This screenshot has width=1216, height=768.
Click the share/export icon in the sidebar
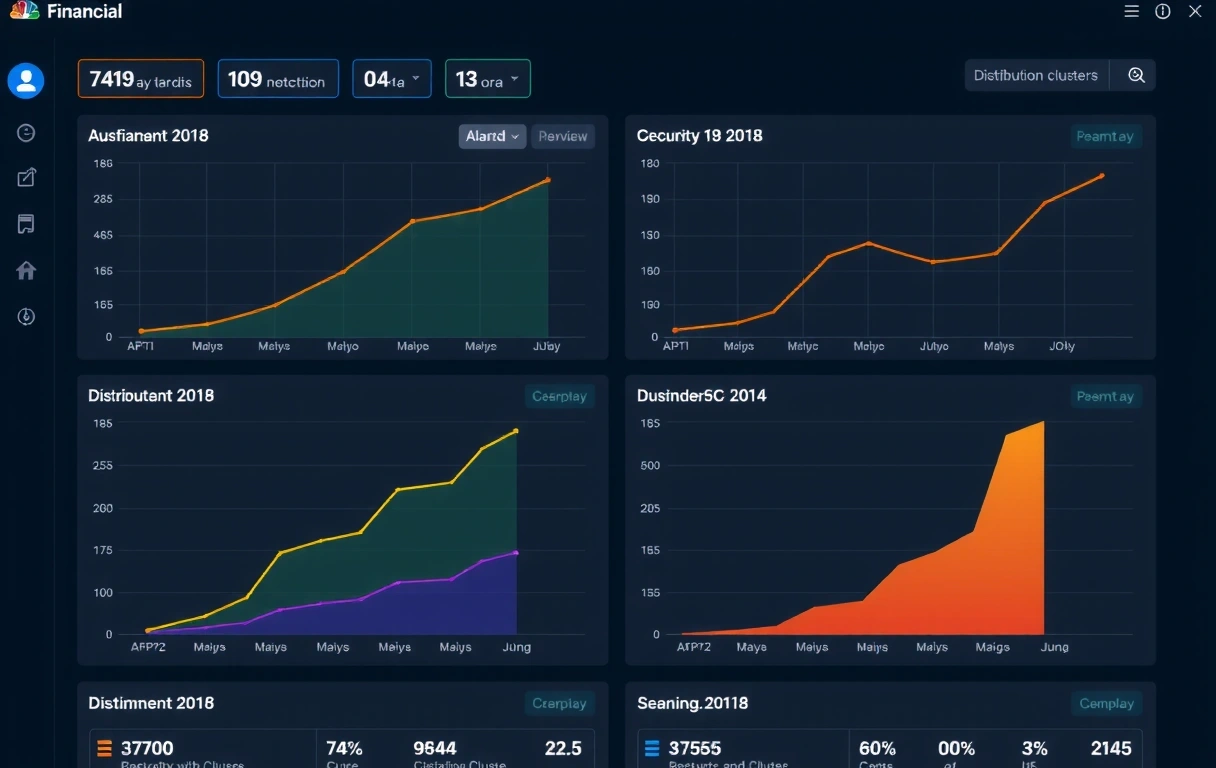pos(25,177)
